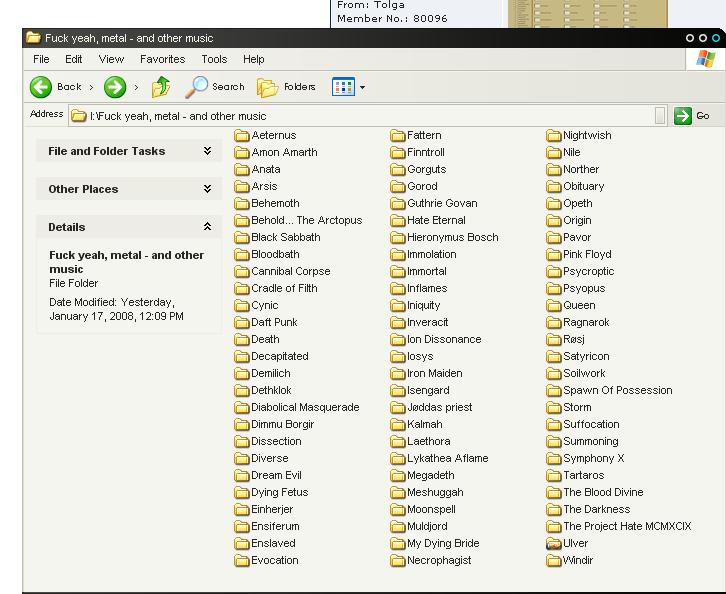726x594 pixels.
Task: Select the Aeternus folder icon
Action: (242, 136)
